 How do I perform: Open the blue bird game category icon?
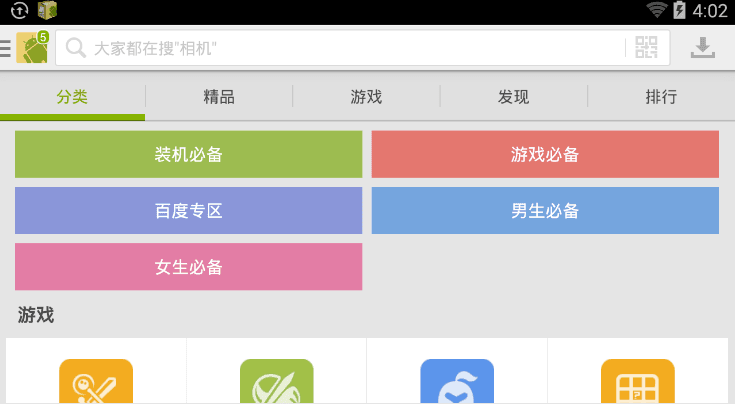(457, 382)
